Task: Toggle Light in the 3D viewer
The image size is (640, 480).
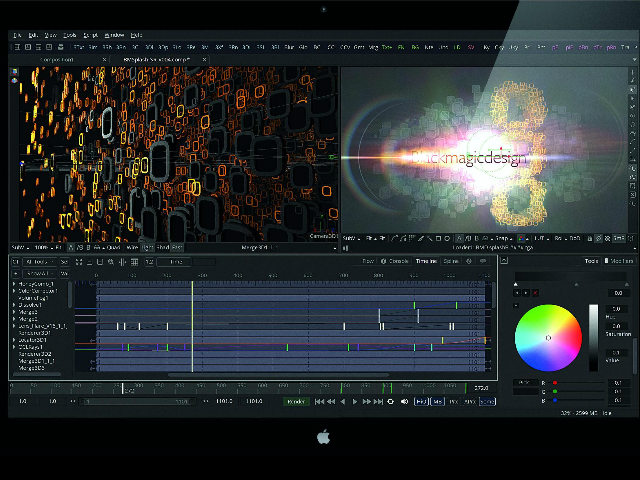Action: click(147, 247)
